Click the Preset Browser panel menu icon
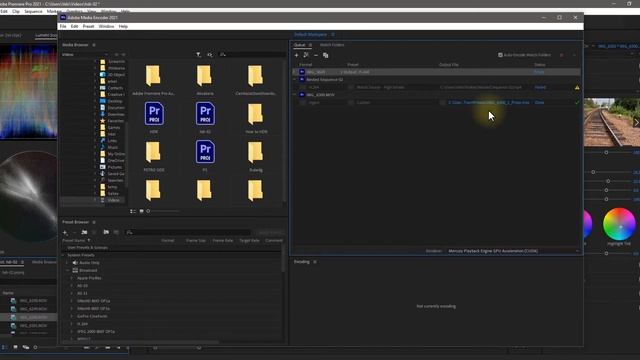This screenshot has height=360, width=640. (94, 222)
